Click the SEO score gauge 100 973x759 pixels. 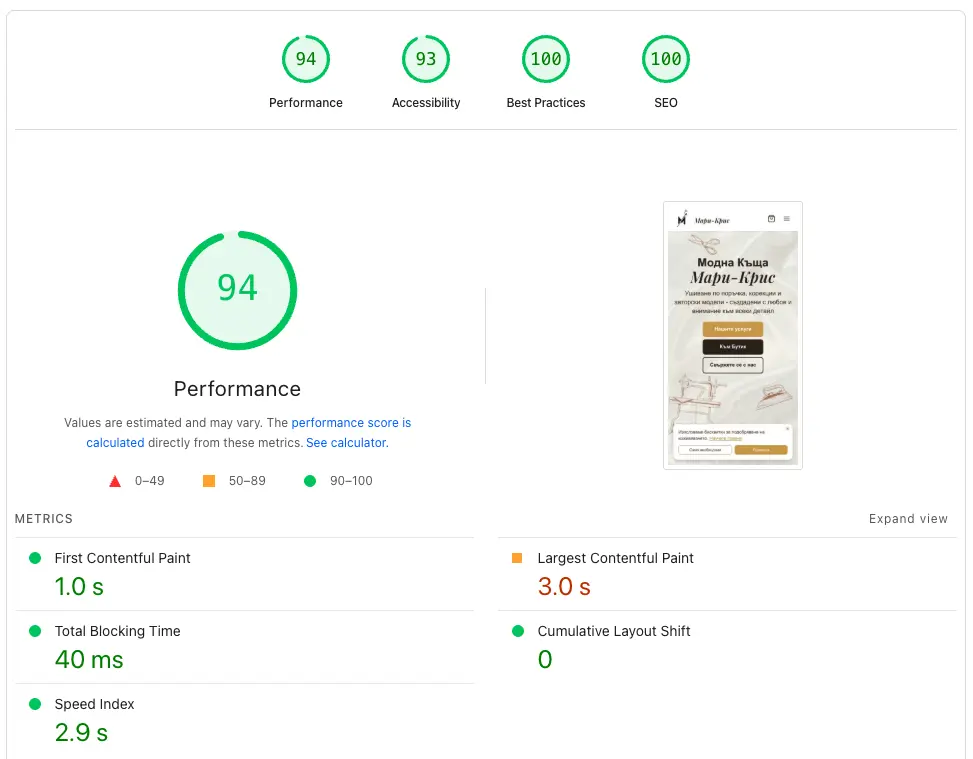(665, 59)
